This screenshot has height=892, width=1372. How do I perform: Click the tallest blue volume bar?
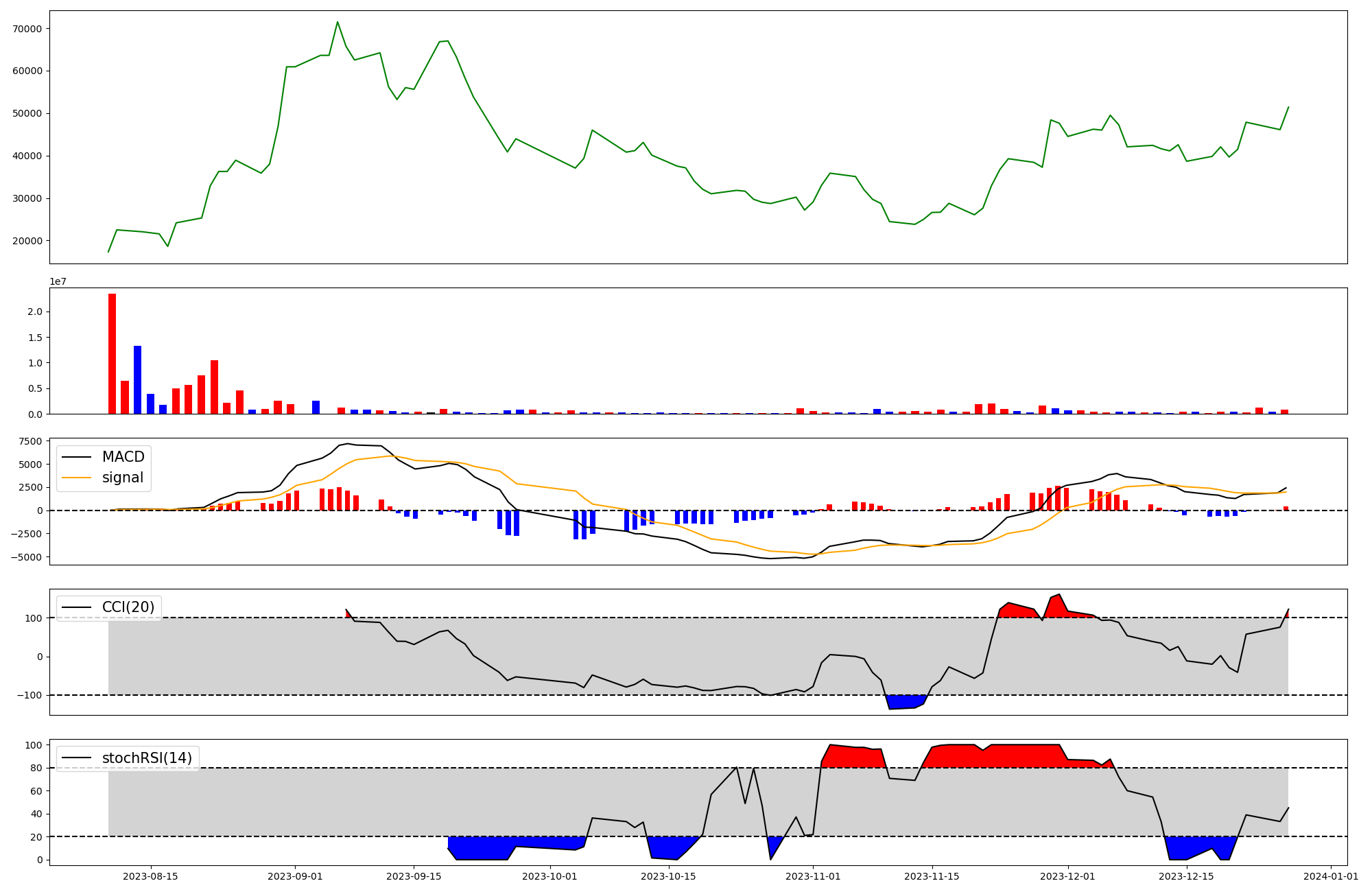137,379
